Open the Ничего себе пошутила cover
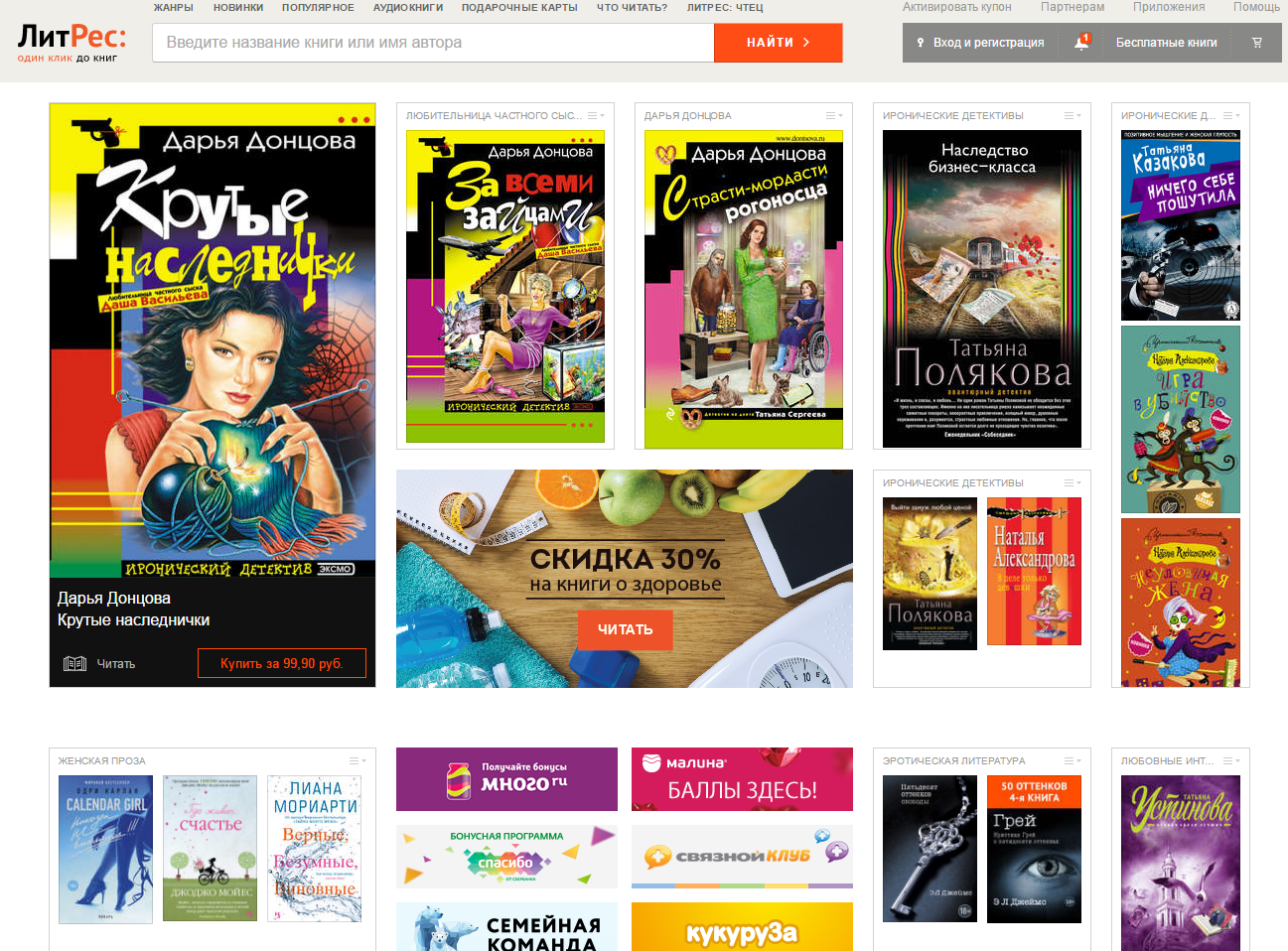This screenshot has width=1288, height=951. [x=1181, y=225]
